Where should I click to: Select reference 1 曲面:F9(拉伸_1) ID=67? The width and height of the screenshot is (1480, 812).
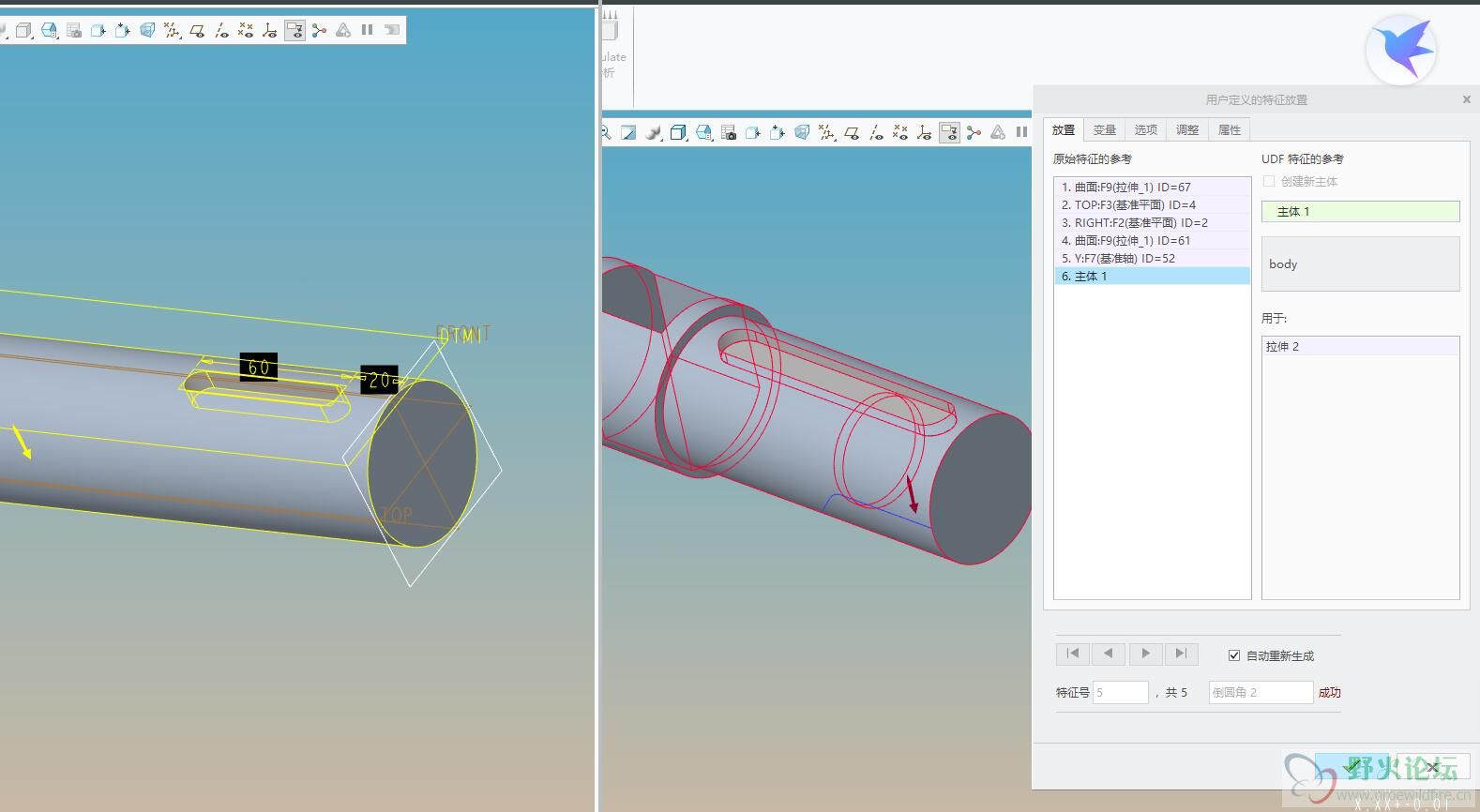click(1153, 188)
